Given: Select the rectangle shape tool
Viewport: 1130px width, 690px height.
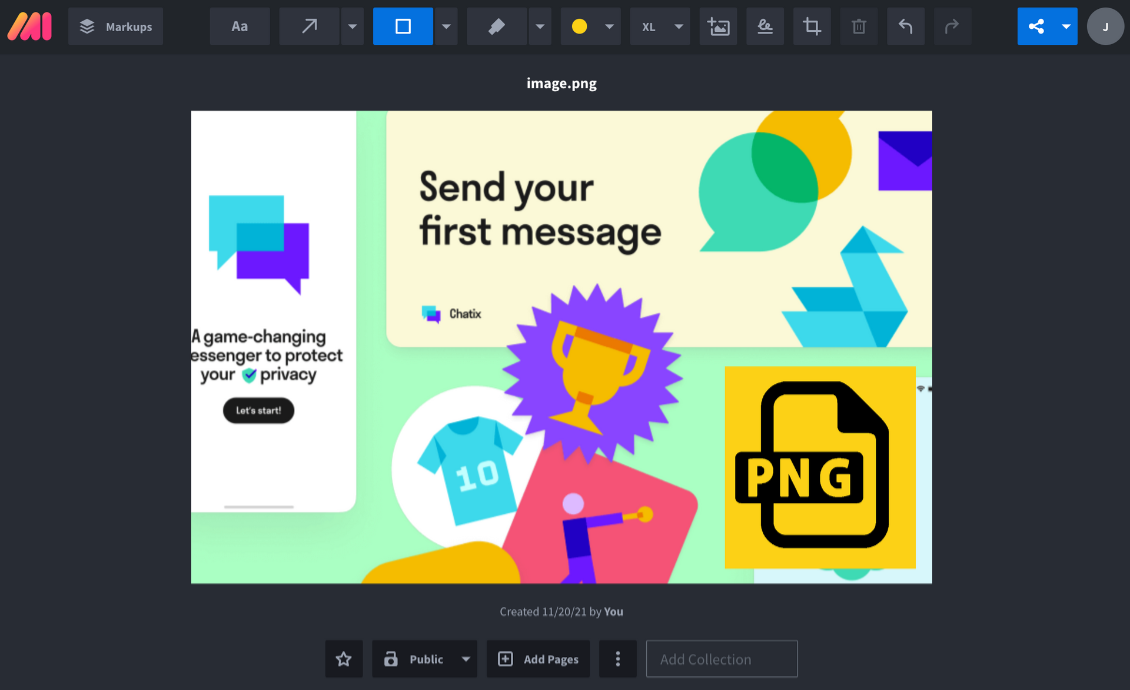Looking at the screenshot, I should pyautogui.click(x=403, y=27).
